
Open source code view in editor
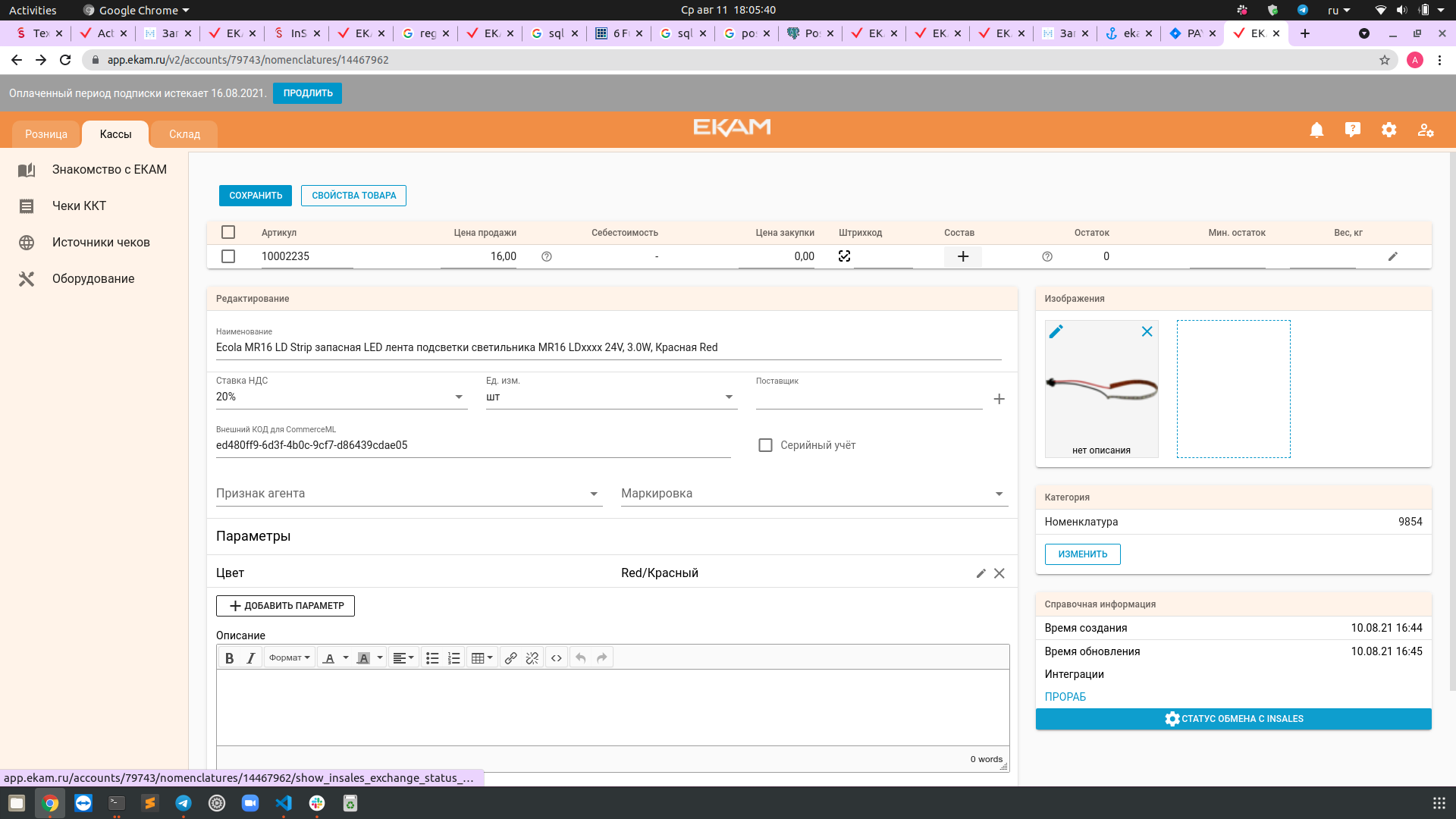[x=557, y=658]
